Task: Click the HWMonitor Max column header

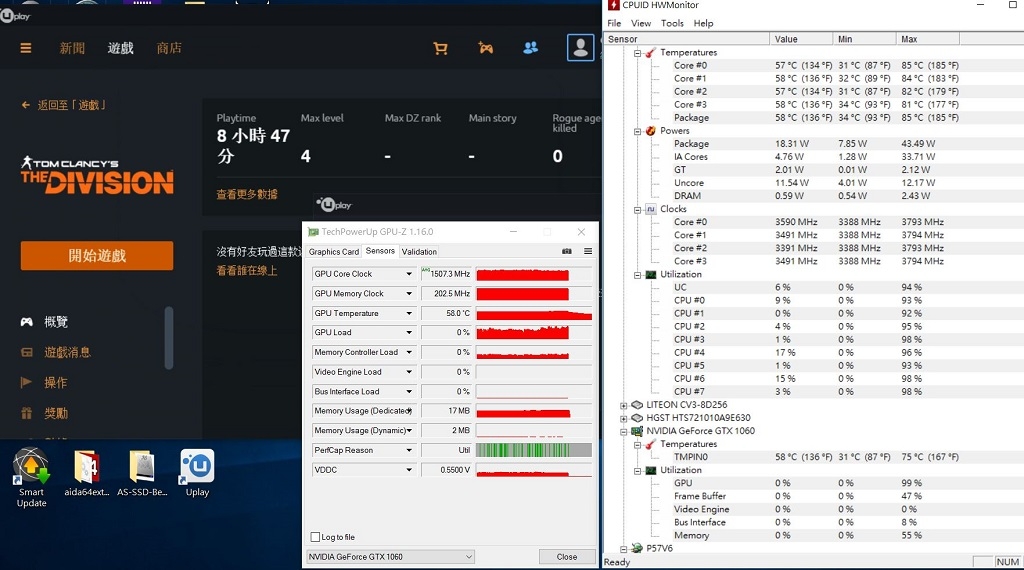Action: pyautogui.click(x=927, y=39)
